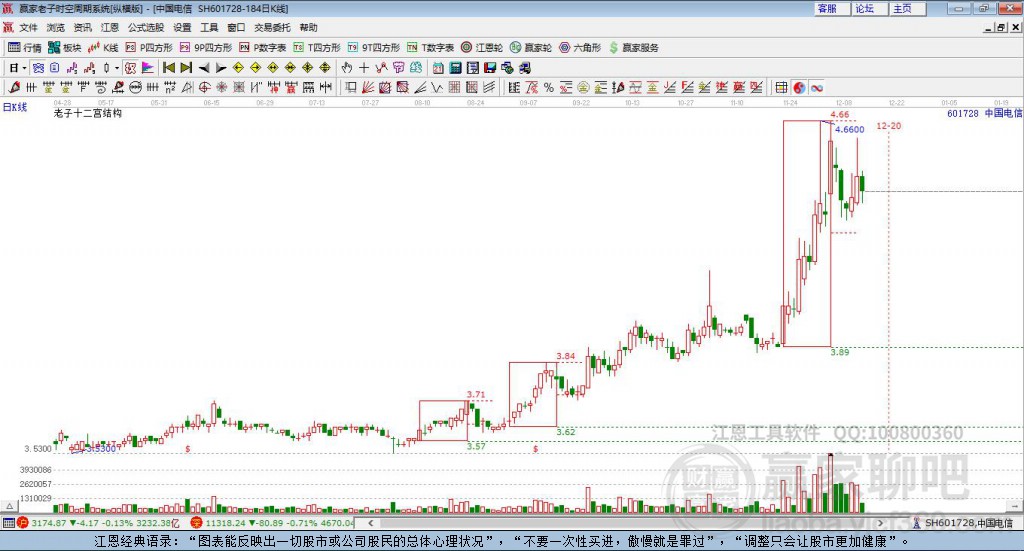Open the P数字表 tool
This screenshot has width=1024, height=551.
coord(263,48)
